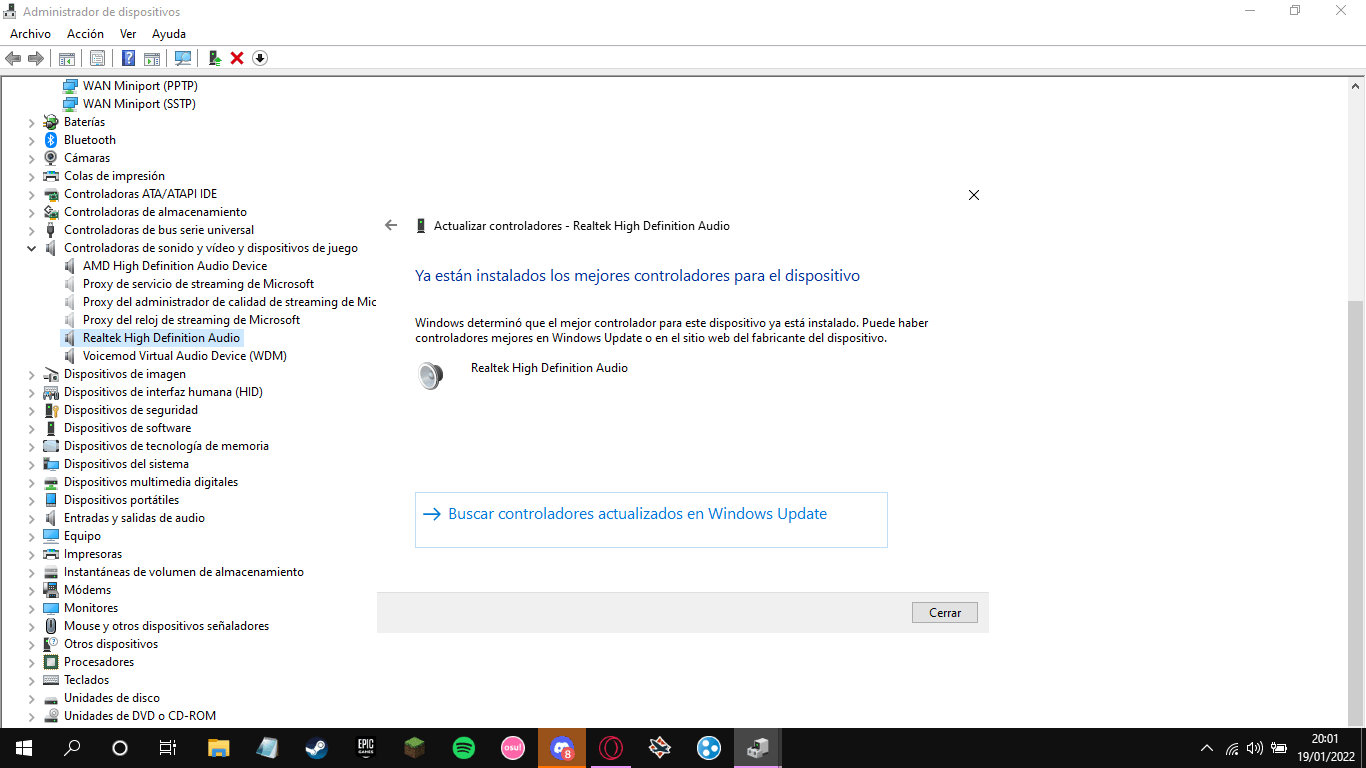The height and width of the screenshot is (768, 1366).
Task: Open the Properties toolbar icon
Action: coord(97,58)
